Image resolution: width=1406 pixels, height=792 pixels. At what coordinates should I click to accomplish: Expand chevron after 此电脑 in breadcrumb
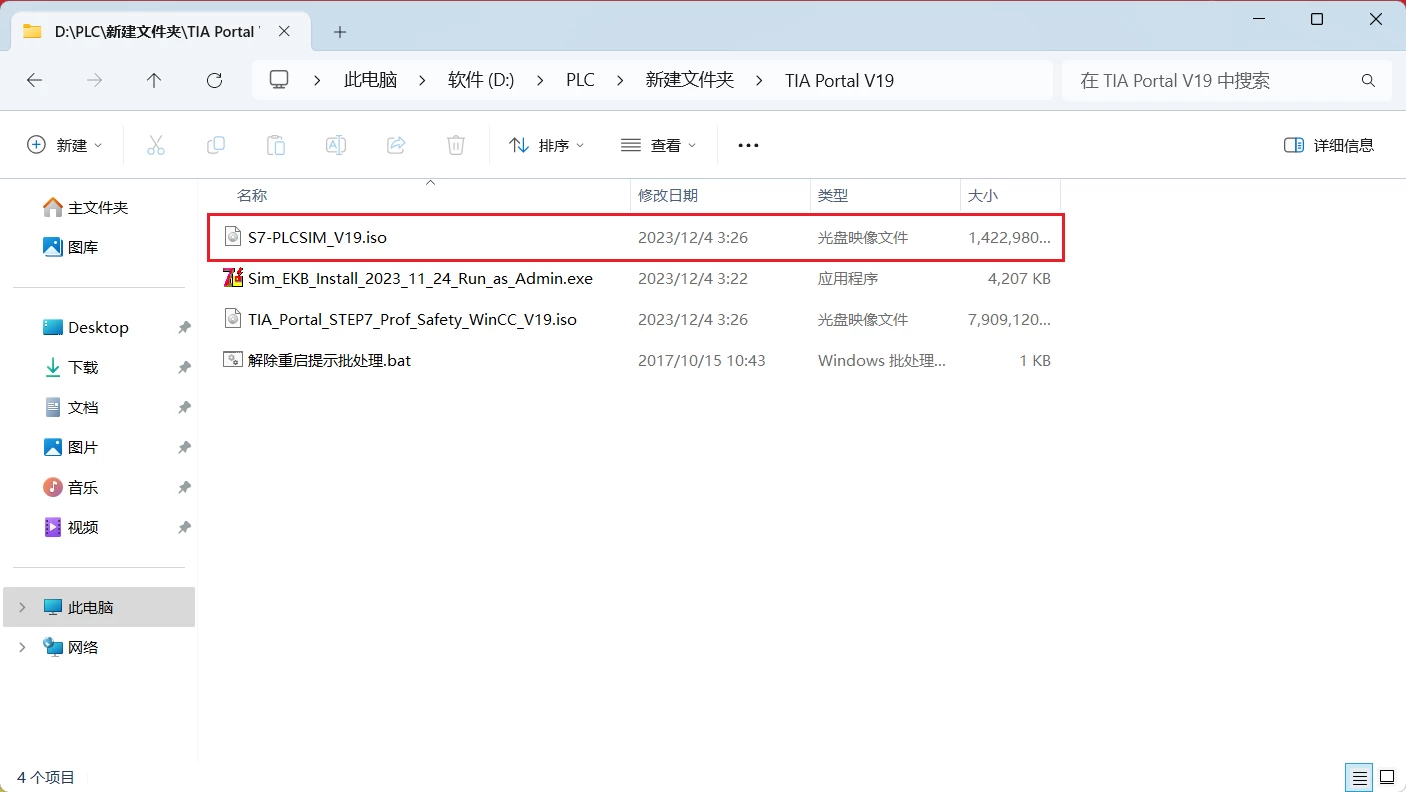click(422, 81)
